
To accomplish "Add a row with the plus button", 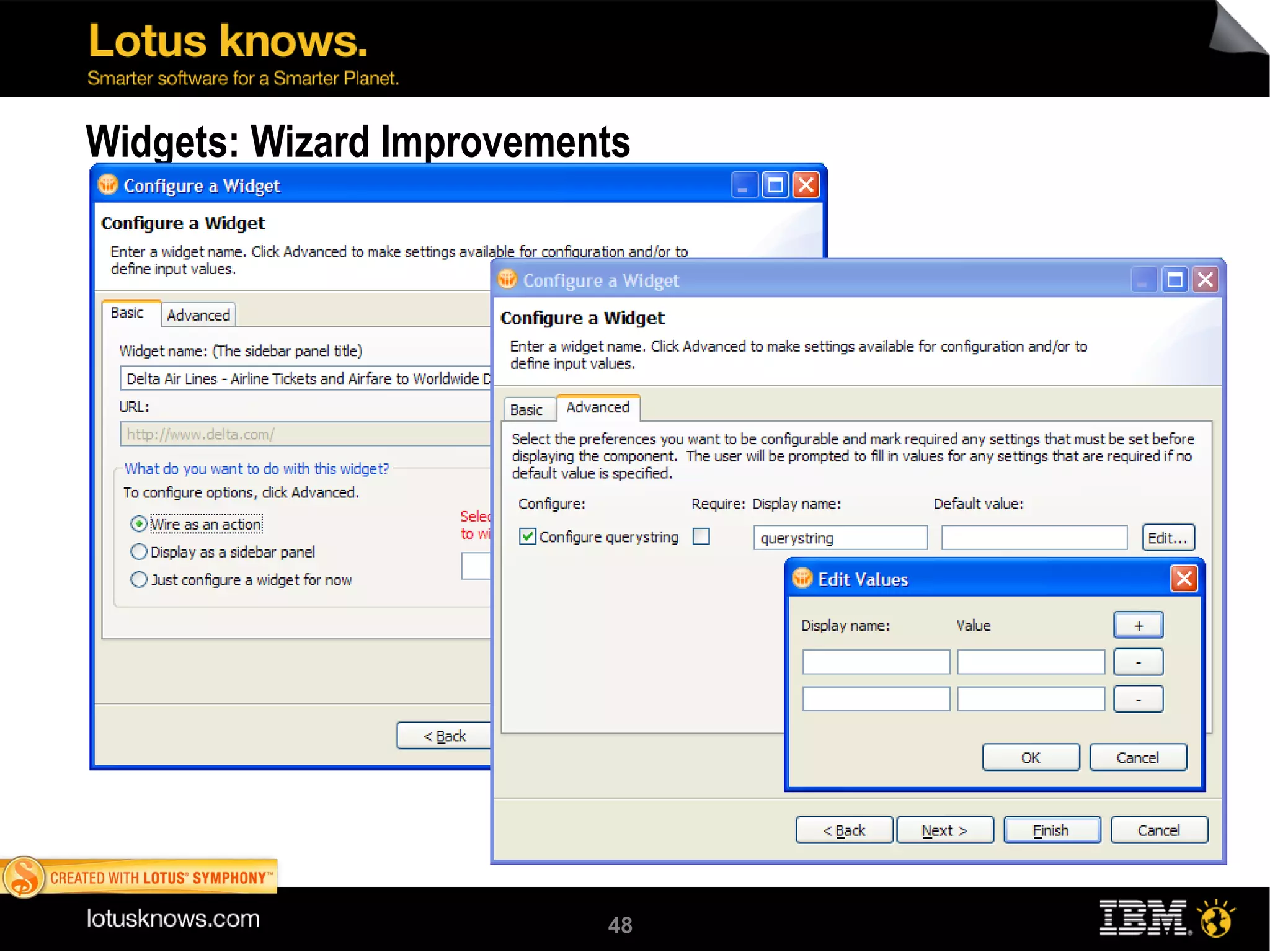I will pos(1139,625).
